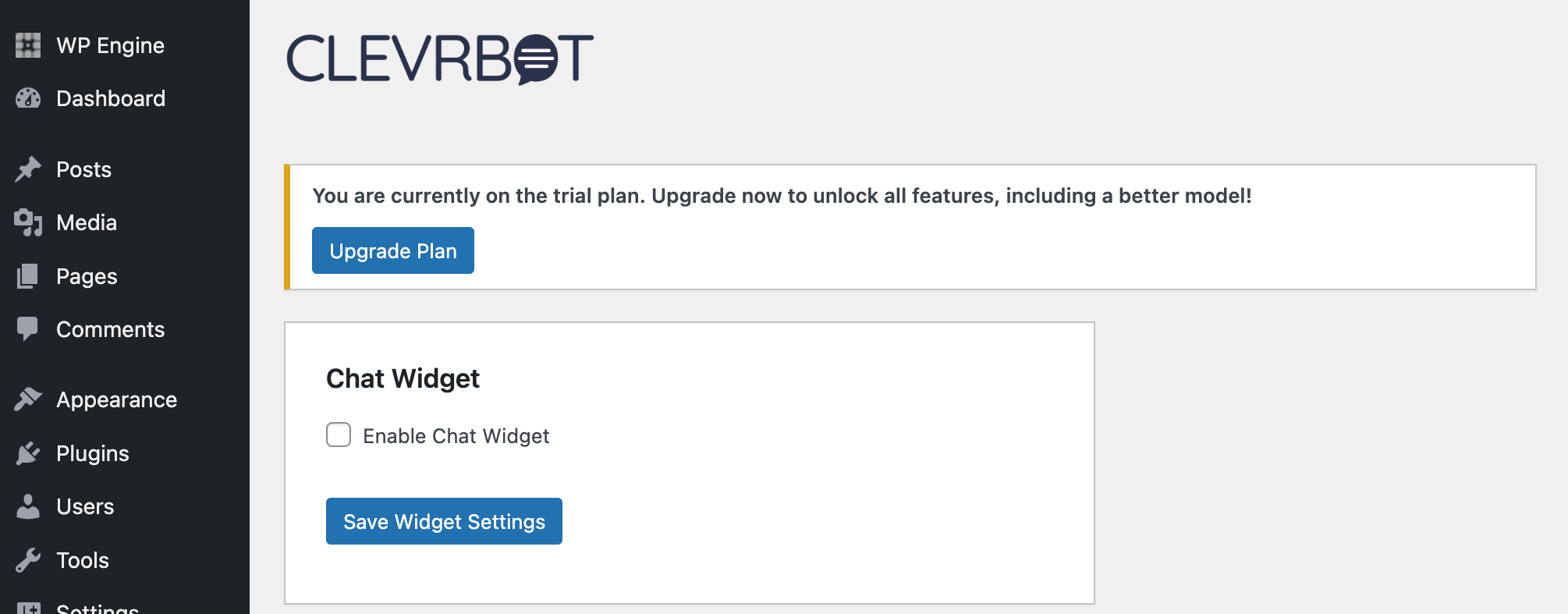1568x614 pixels.
Task: Click the Media camera icon
Action: click(x=28, y=222)
